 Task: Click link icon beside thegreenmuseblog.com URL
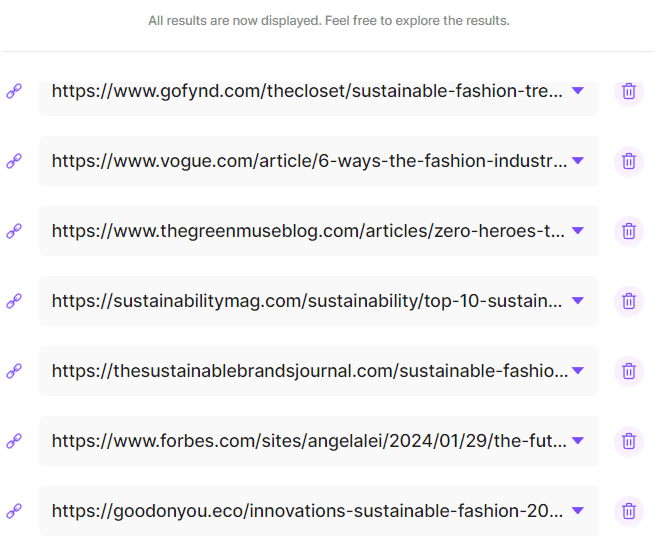click(14, 231)
